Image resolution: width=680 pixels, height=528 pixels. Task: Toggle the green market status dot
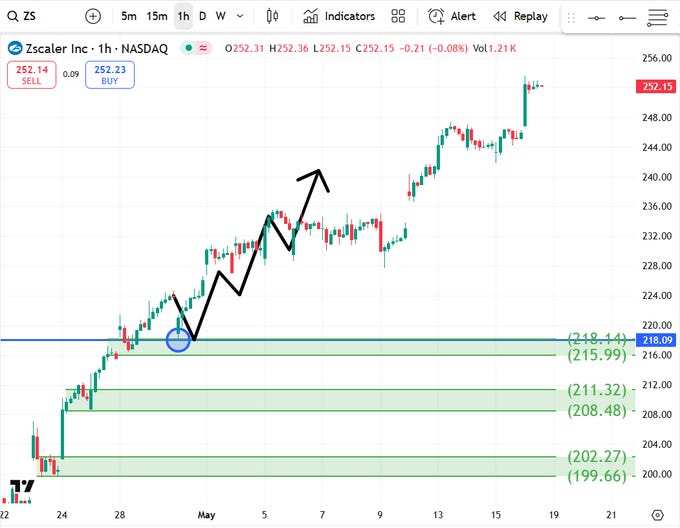pos(188,48)
